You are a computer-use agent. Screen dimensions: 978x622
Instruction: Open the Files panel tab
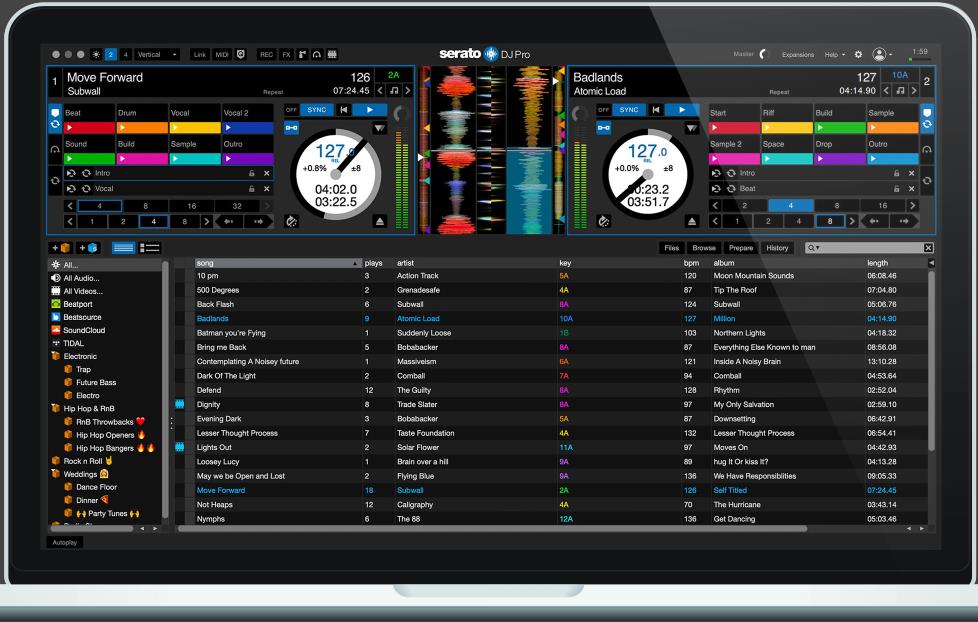pyautogui.click(x=671, y=248)
